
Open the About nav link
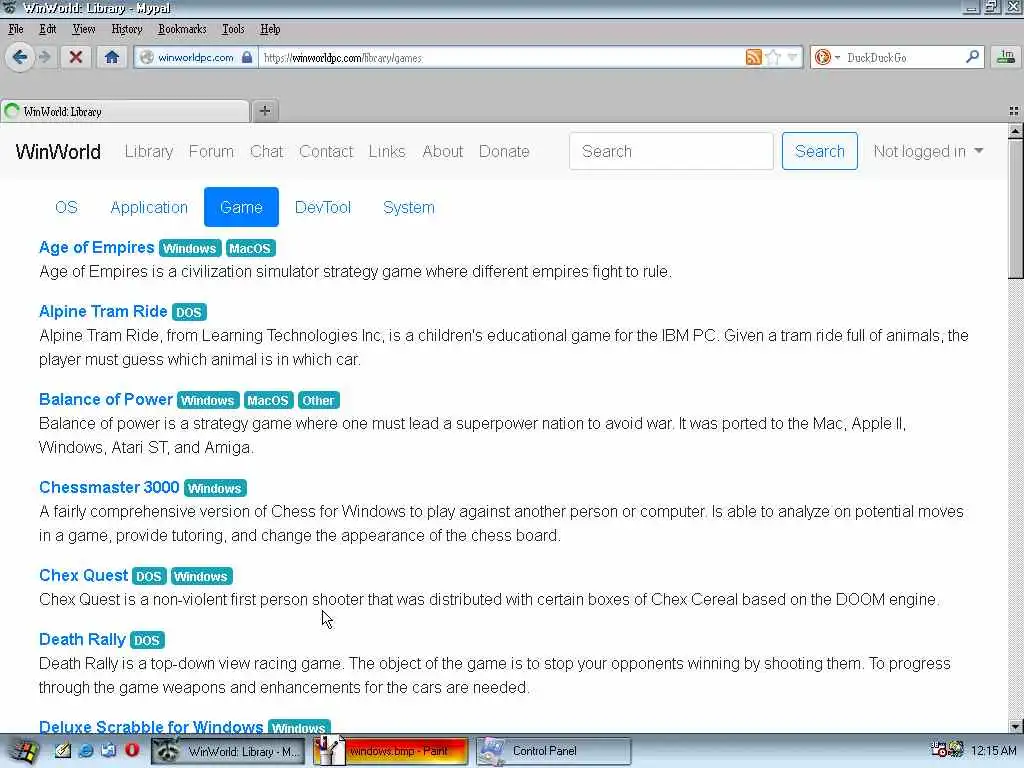coord(442,152)
